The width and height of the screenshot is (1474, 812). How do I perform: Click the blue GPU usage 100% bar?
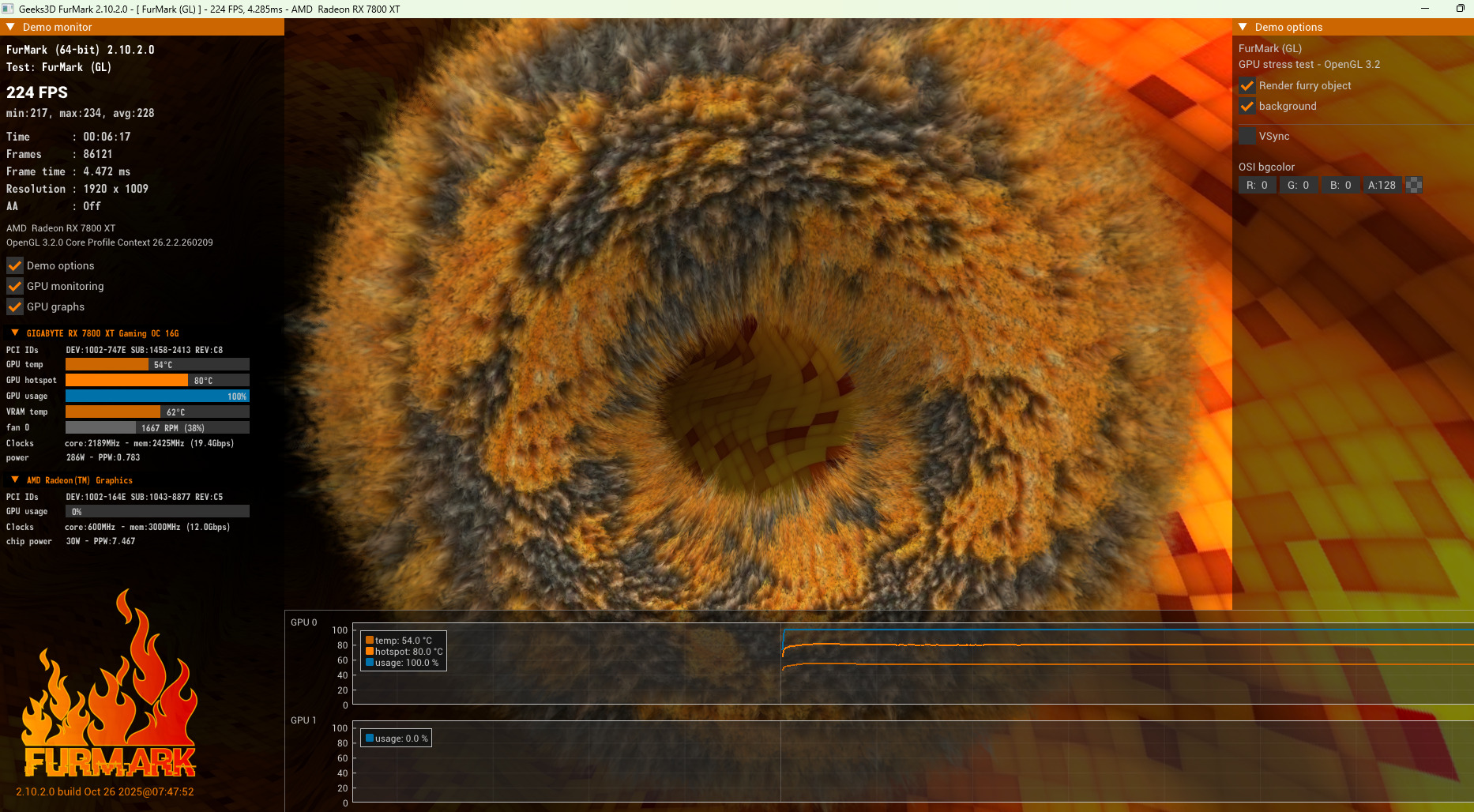(x=157, y=396)
